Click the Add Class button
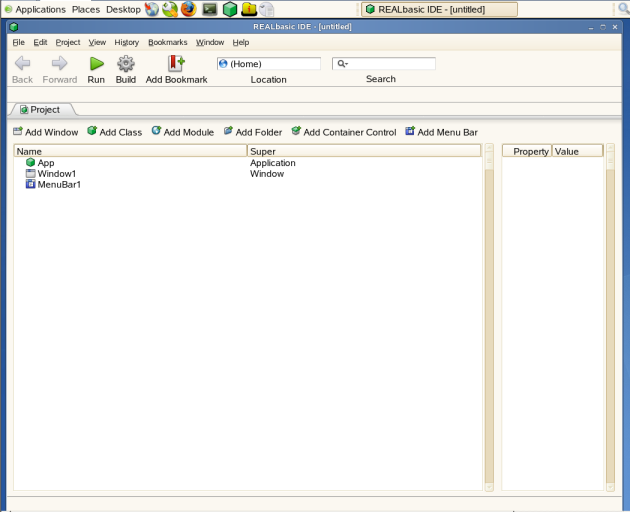Viewport: 630px width, 512px height. point(115,132)
